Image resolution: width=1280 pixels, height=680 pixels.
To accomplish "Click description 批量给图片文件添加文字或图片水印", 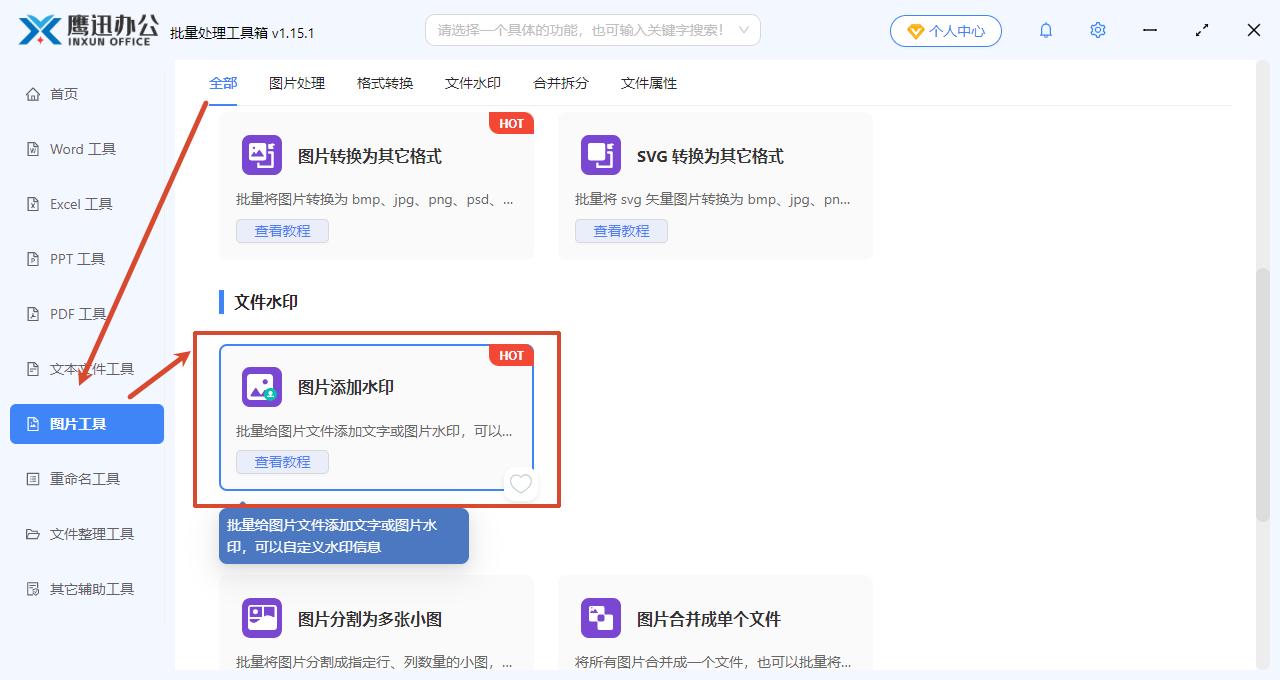I will (x=375, y=431).
